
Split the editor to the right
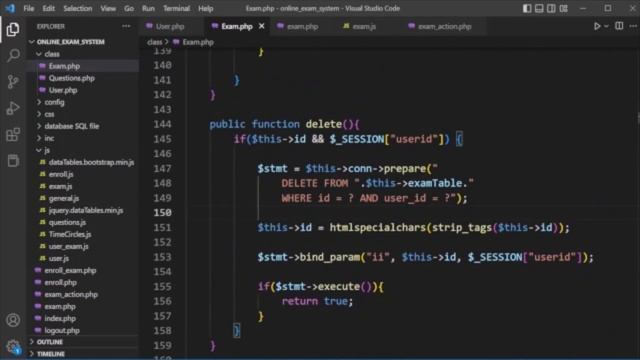coord(619,26)
